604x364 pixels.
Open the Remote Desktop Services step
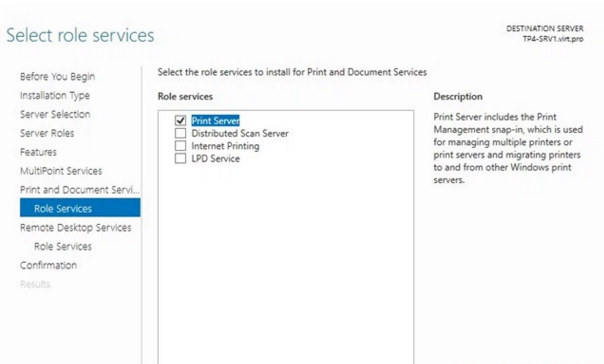point(76,228)
